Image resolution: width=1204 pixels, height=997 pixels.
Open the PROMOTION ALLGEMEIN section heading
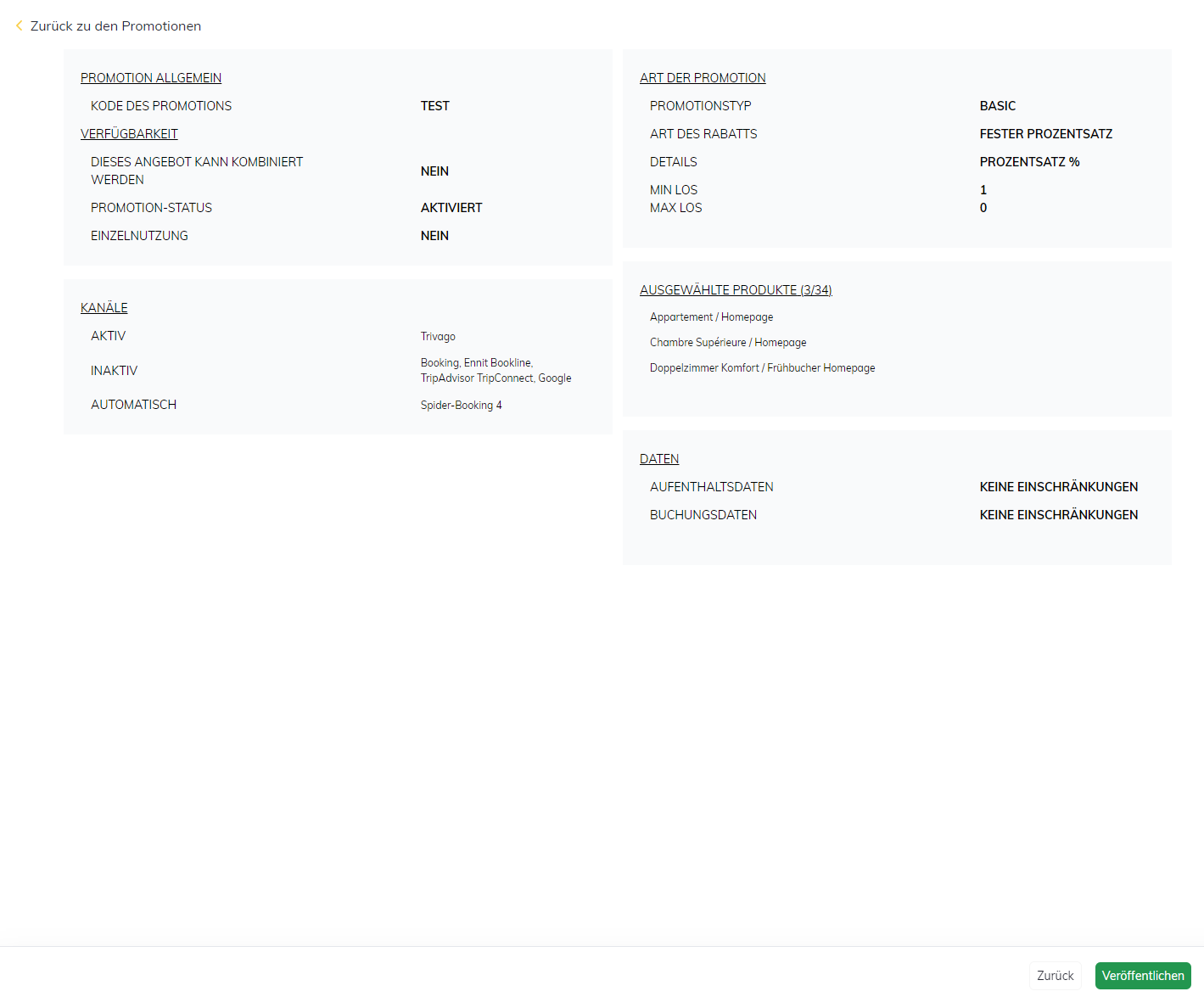click(x=151, y=78)
